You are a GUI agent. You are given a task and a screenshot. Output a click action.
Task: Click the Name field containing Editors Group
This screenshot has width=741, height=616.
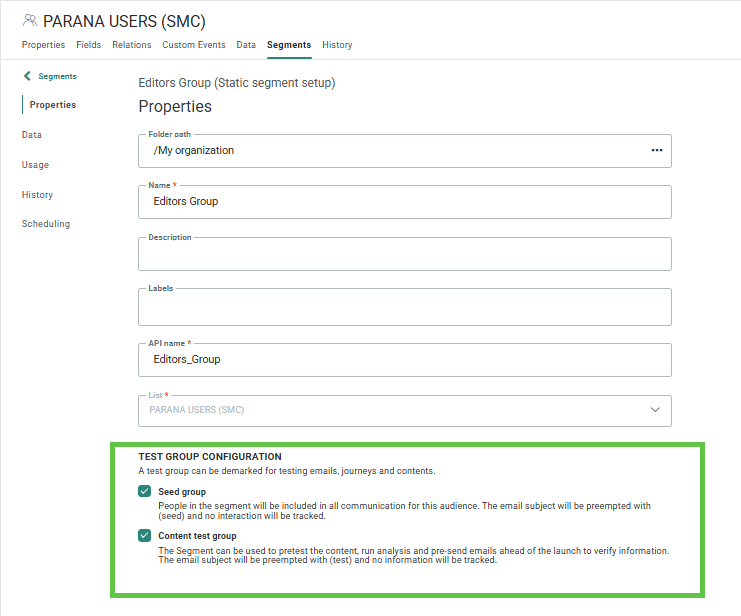coord(404,202)
